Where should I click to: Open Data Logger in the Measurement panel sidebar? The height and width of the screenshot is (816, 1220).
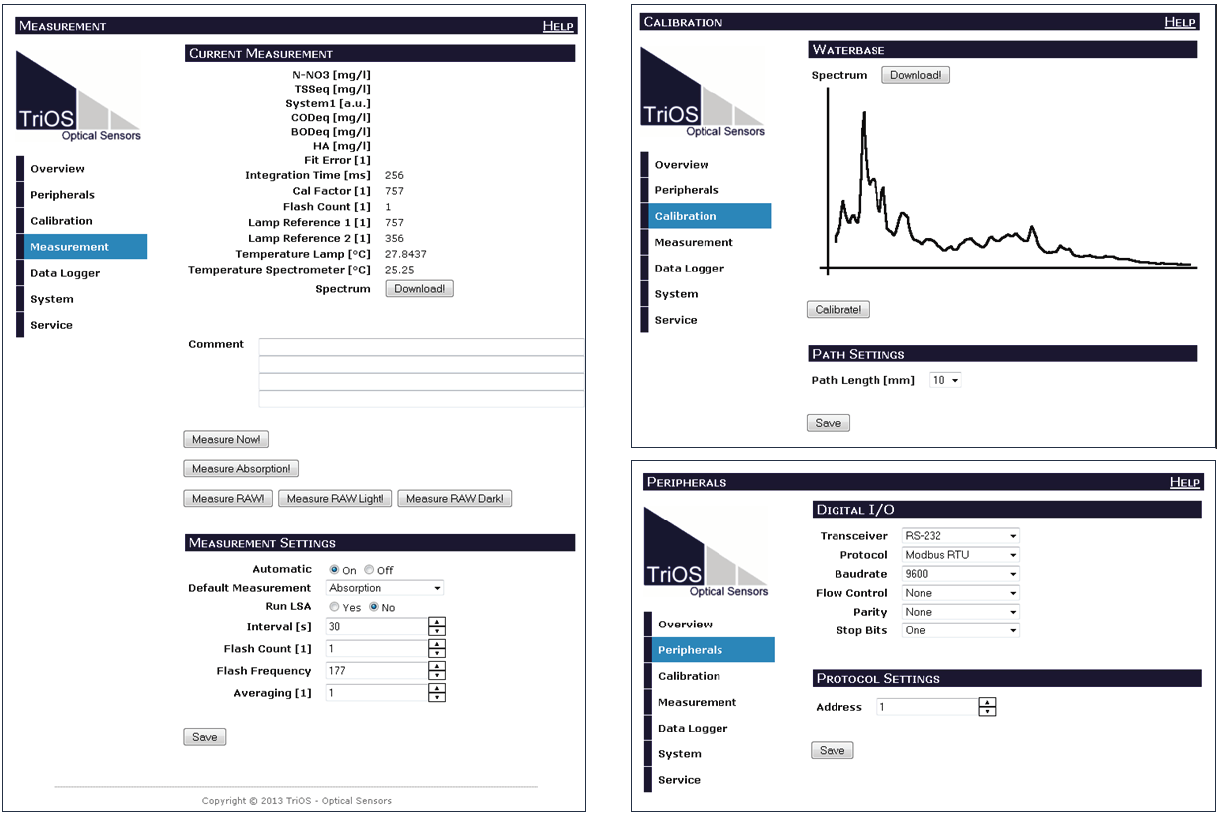[65, 273]
